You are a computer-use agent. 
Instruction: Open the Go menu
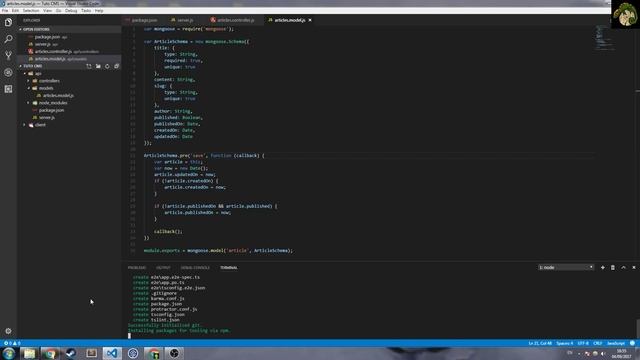[x=59, y=11]
